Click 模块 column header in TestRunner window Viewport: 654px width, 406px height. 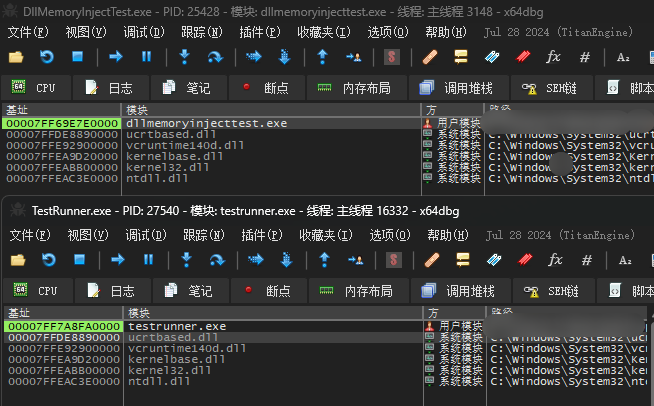(x=273, y=313)
